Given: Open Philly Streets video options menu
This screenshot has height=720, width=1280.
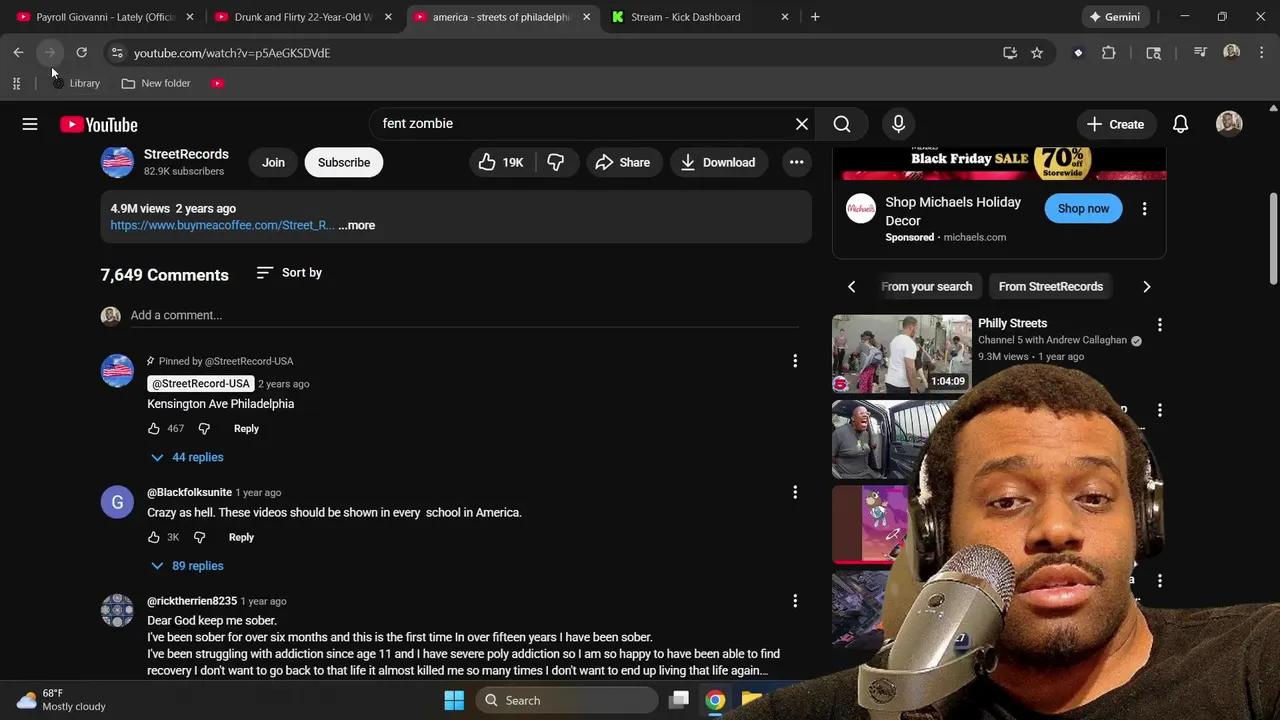Looking at the screenshot, I should pos(1159,325).
